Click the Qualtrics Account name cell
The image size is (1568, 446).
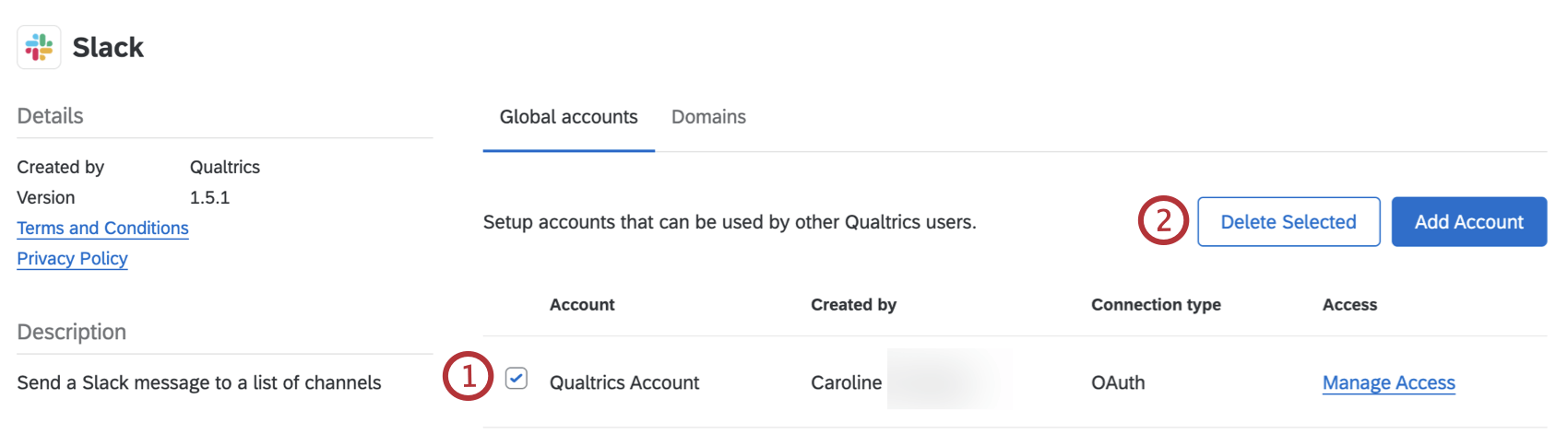(624, 382)
